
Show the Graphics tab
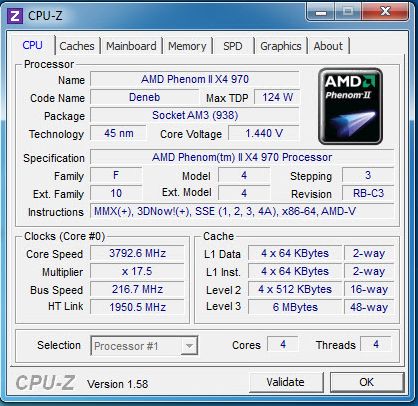coord(281,46)
